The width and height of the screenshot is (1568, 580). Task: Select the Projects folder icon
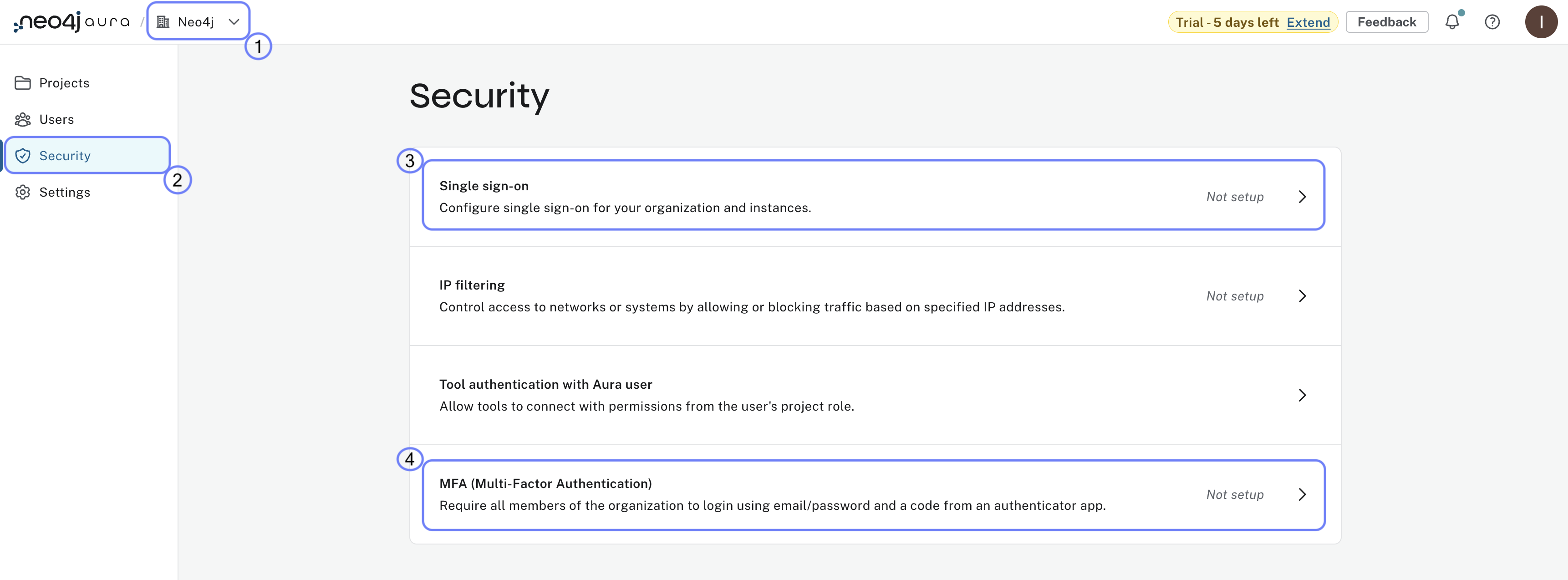[x=22, y=83]
